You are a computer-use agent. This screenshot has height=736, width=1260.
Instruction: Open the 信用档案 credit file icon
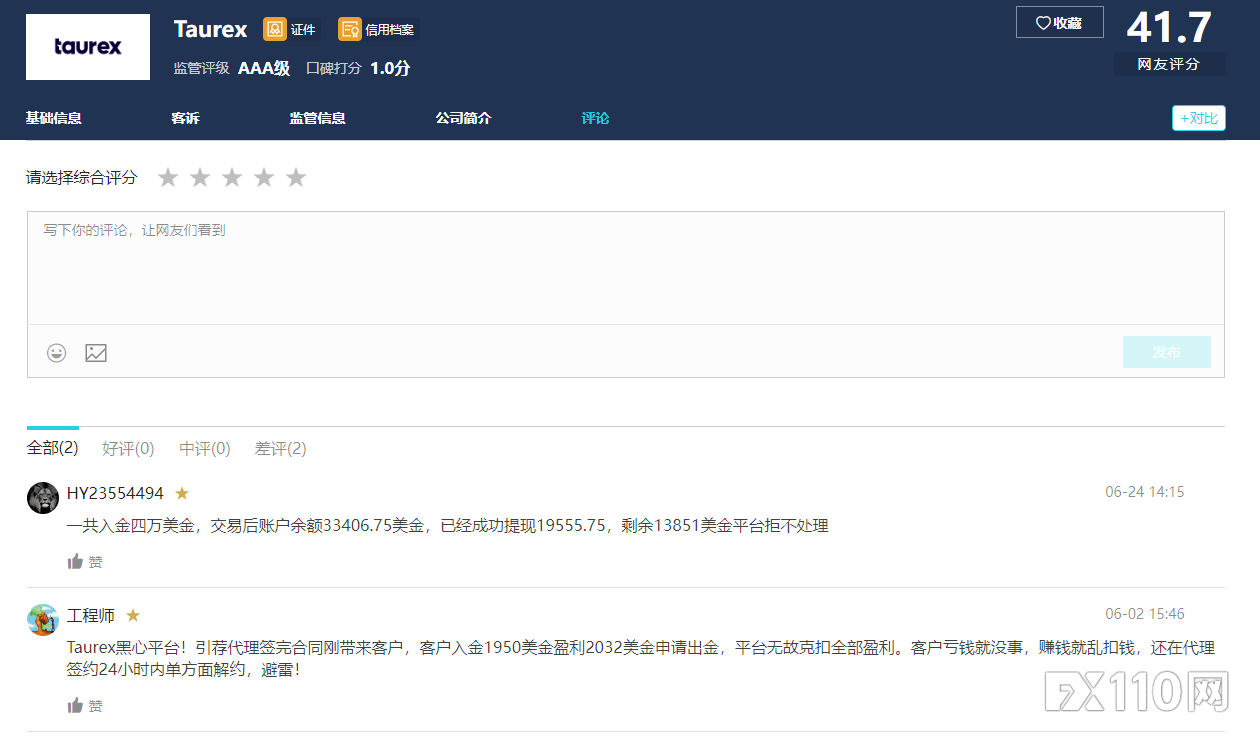pos(349,29)
